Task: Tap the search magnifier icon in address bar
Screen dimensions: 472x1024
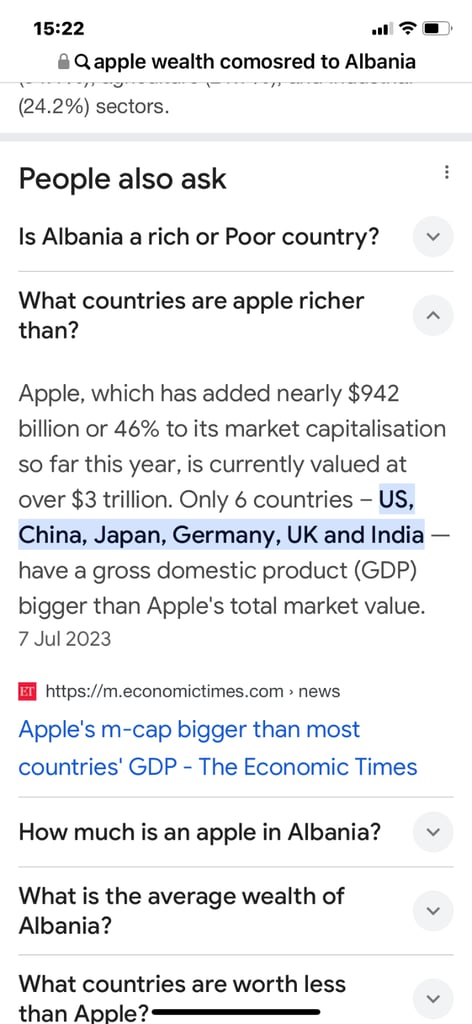Action: pyautogui.click(x=83, y=62)
